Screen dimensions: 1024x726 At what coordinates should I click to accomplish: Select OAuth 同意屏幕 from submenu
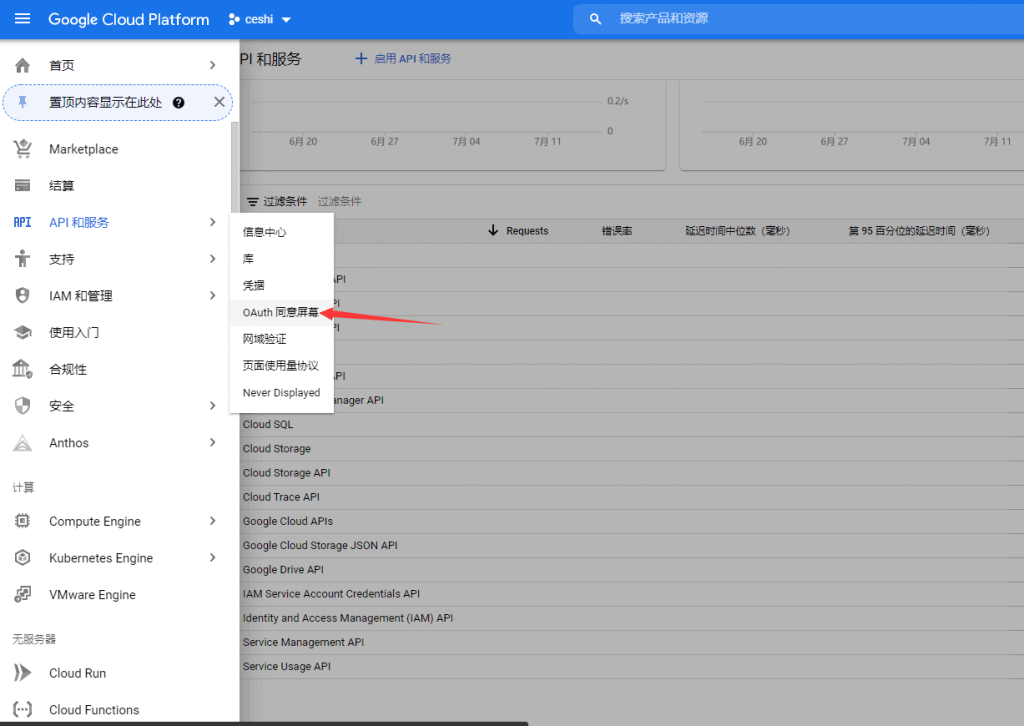pos(280,312)
